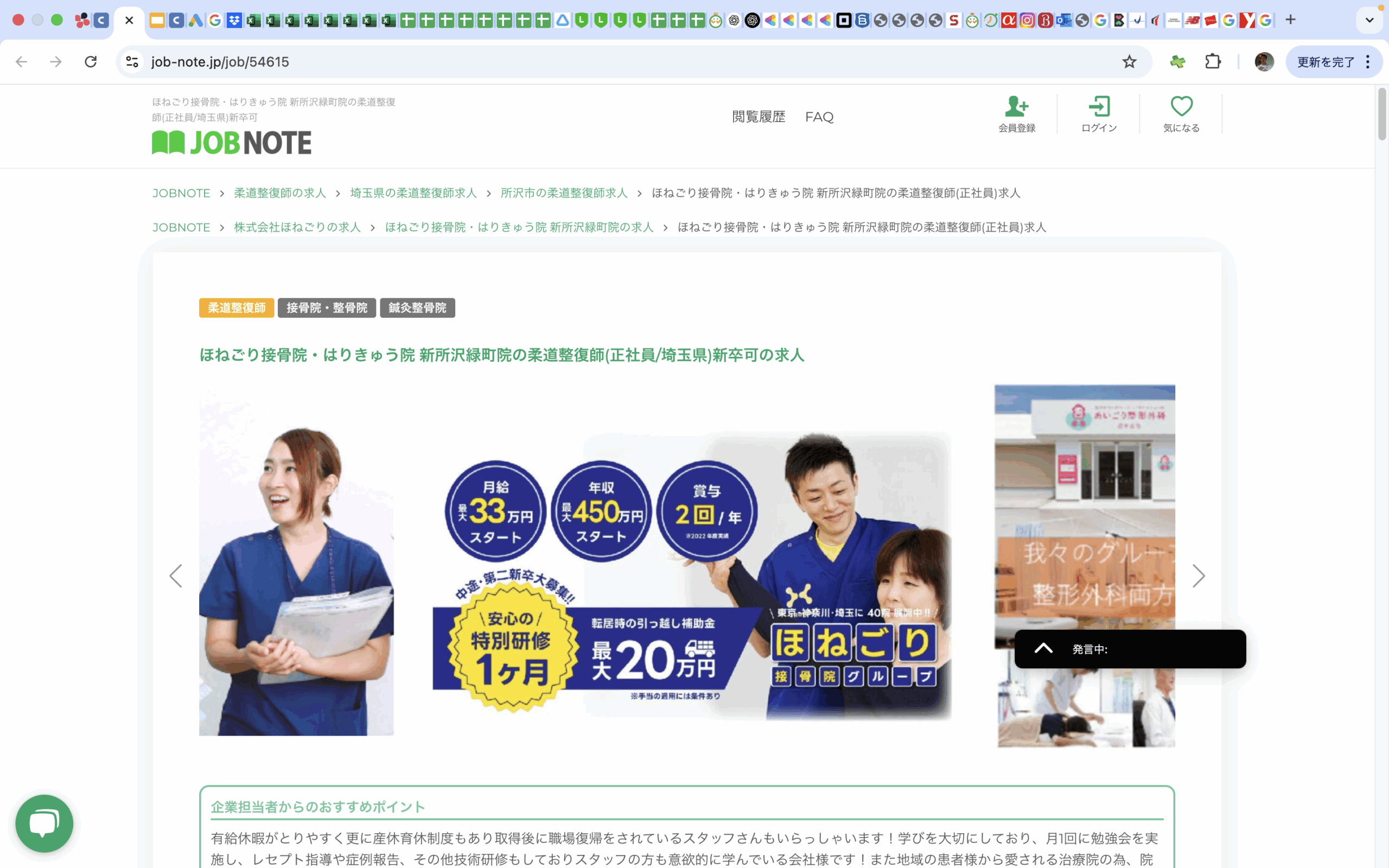Click the job title heading text
Screen dimensions: 1389x868
[502, 355]
